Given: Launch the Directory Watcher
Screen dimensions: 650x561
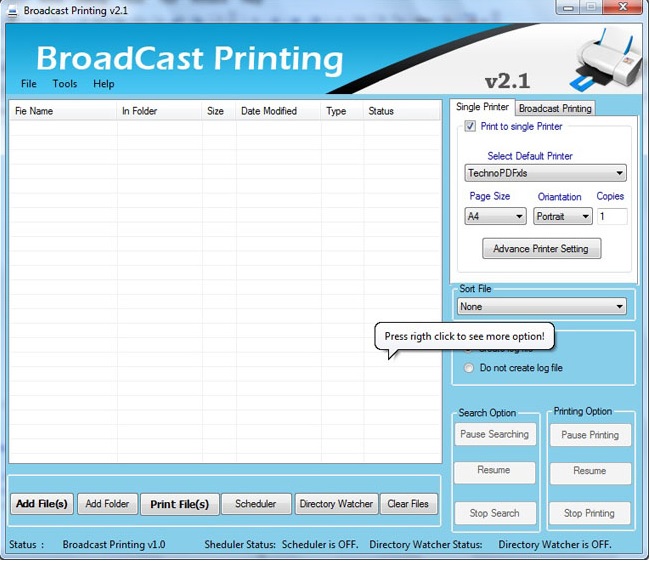Looking at the screenshot, I should pyautogui.click(x=336, y=504).
